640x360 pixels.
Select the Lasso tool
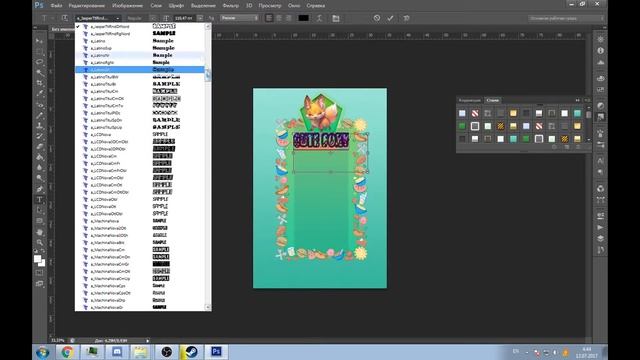[40, 62]
